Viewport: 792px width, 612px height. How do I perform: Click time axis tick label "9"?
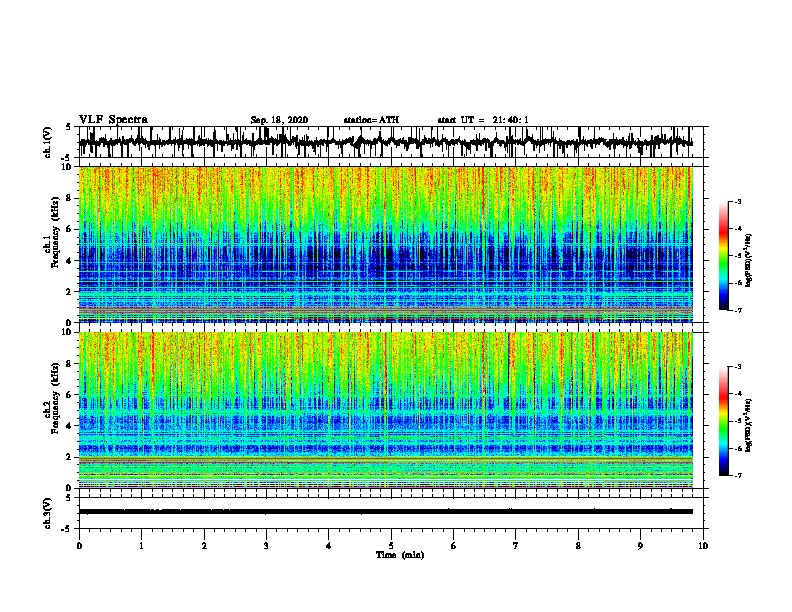click(x=640, y=546)
